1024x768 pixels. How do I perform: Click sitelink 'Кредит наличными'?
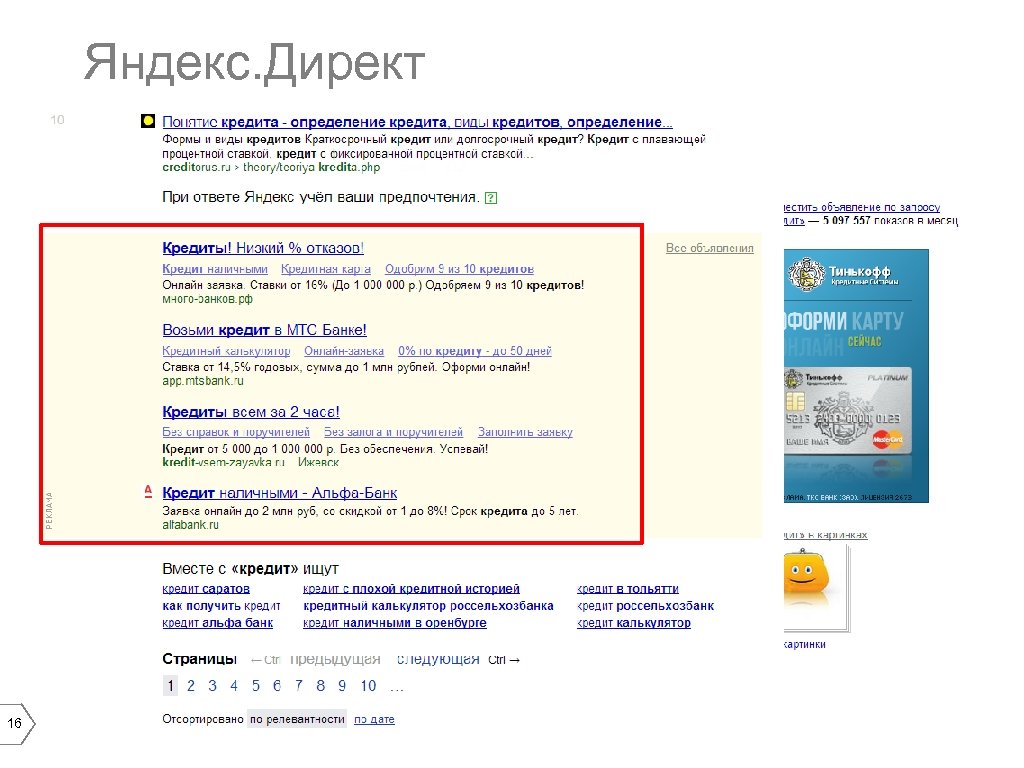[215, 269]
